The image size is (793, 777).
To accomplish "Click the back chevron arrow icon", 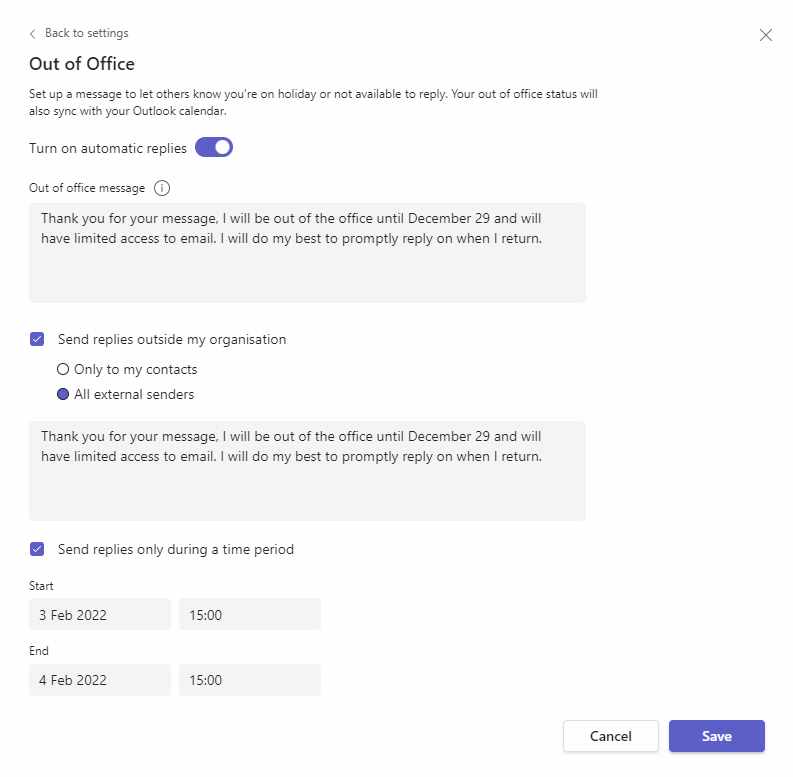I will pos(33,34).
